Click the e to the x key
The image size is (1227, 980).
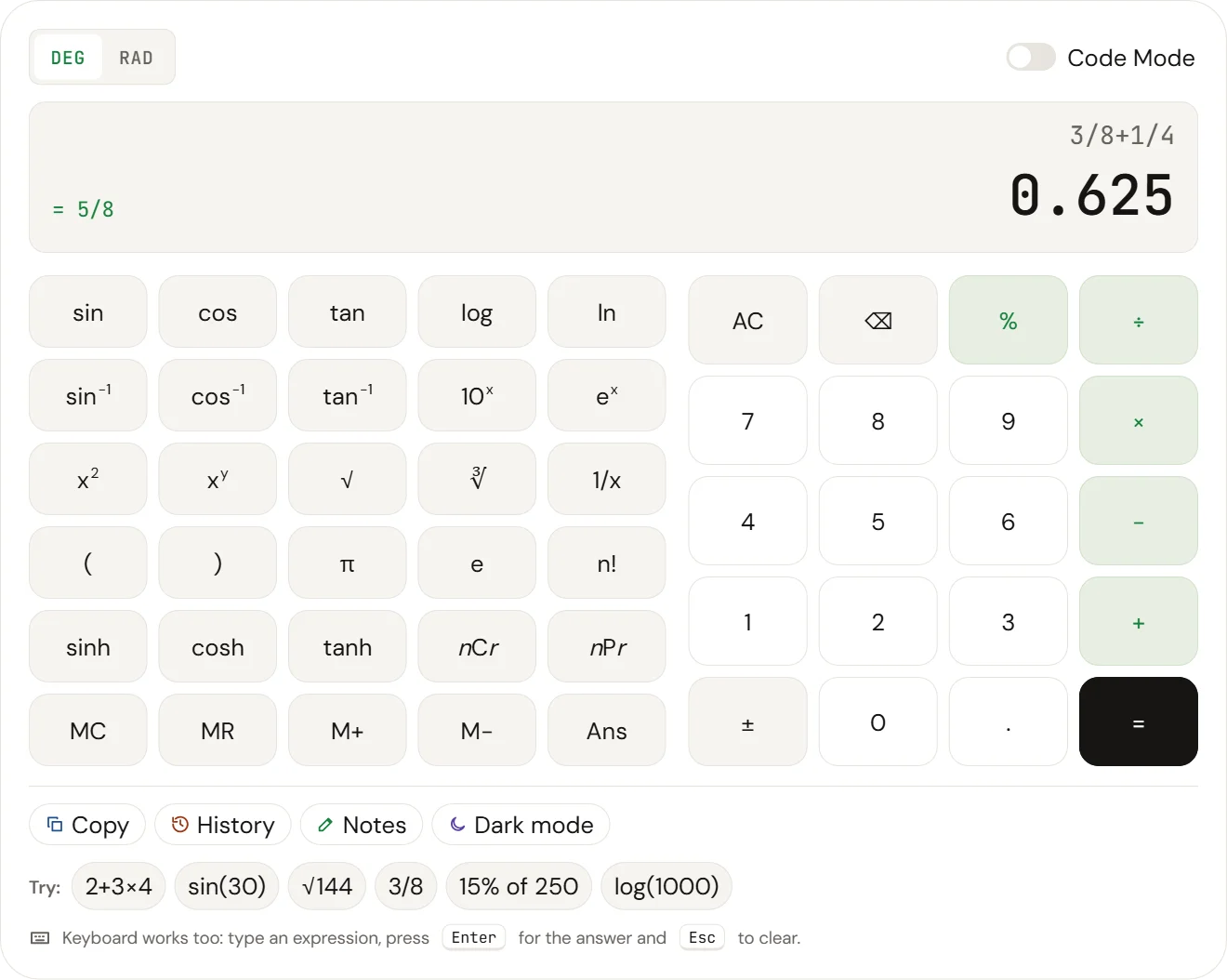click(607, 395)
